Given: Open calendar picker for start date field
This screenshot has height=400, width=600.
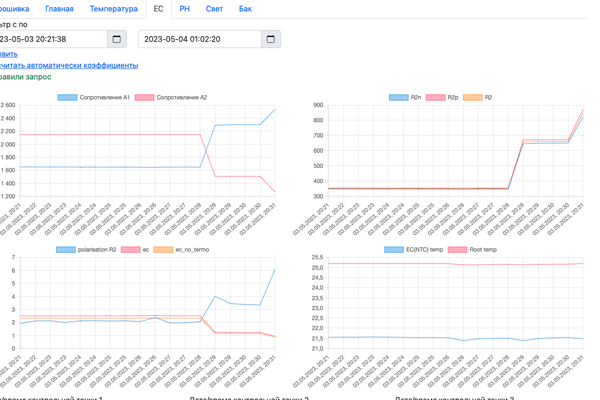Looking at the screenshot, I should pyautogui.click(x=116, y=39).
